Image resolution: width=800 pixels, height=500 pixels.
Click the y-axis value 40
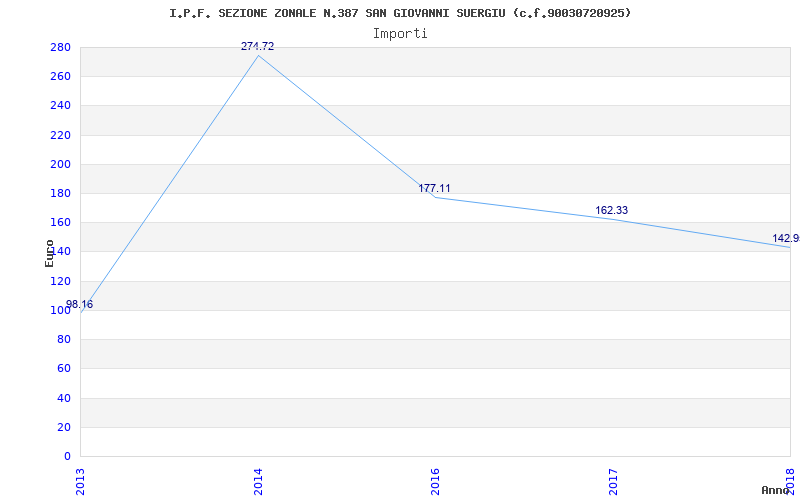click(64, 398)
